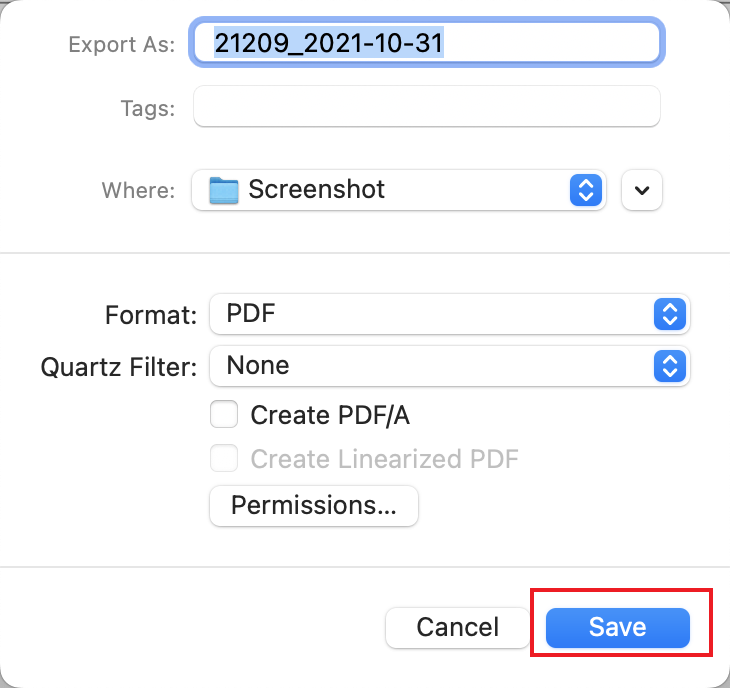Screen dimensions: 730x688
Task: Click the "Export As:" label text
Action: 121,44
